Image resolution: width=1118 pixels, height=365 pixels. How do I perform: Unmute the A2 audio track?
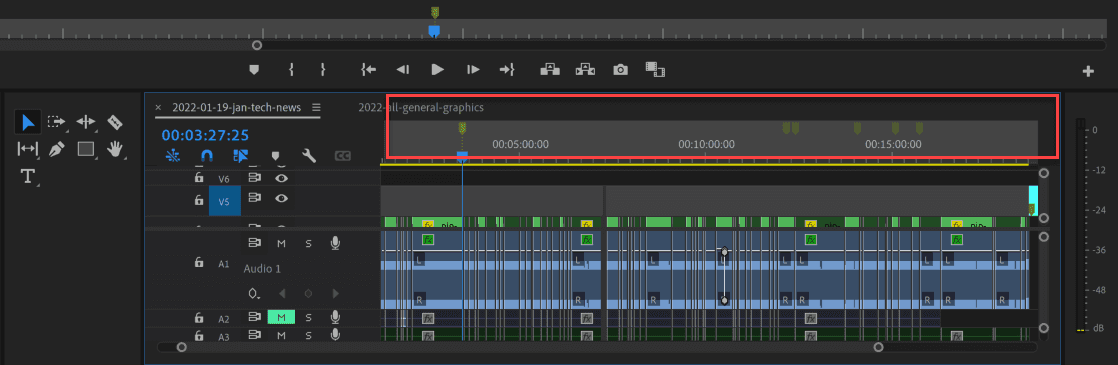pyautogui.click(x=281, y=317)
